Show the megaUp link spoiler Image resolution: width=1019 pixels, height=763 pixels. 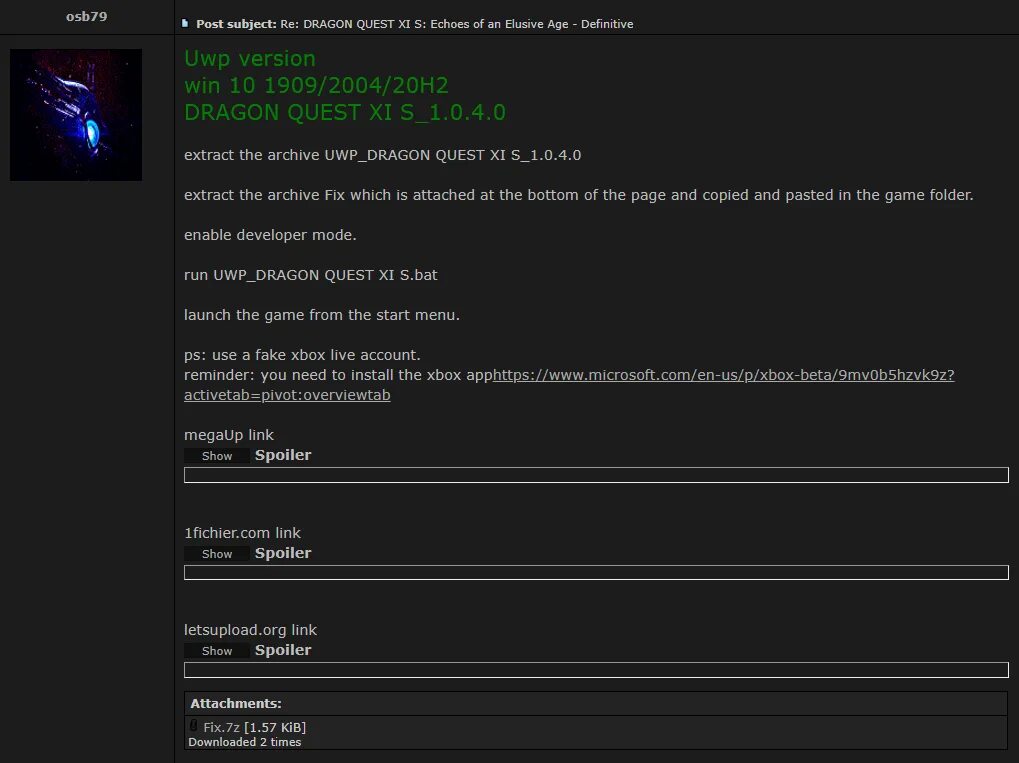217,456
